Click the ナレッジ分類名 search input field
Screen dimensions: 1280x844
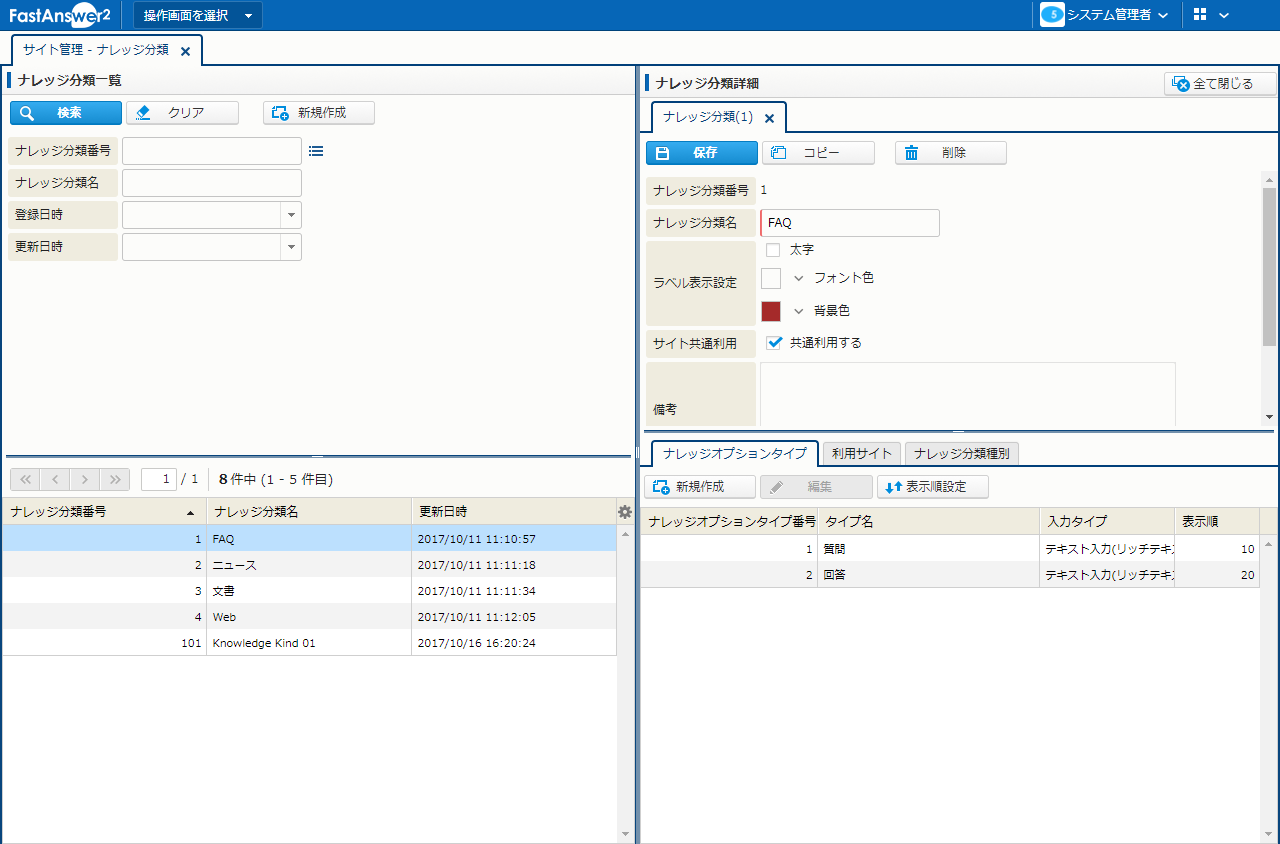(x=211, y=183)
